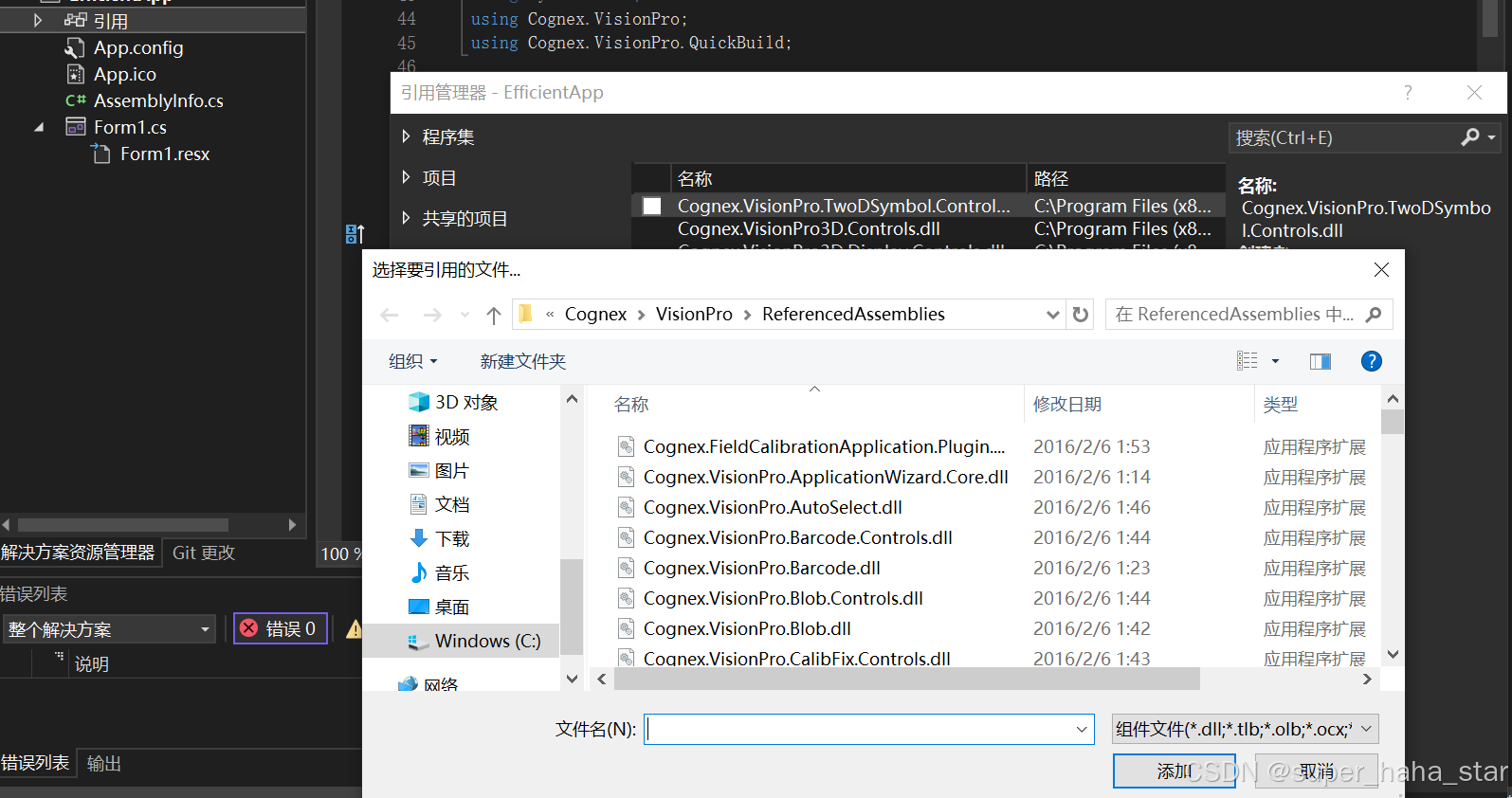Viewport: 1512px width, 798px height.
Task: Select 网络 in the sidebar
Action: pyautogui.click(x=428, y=684)
